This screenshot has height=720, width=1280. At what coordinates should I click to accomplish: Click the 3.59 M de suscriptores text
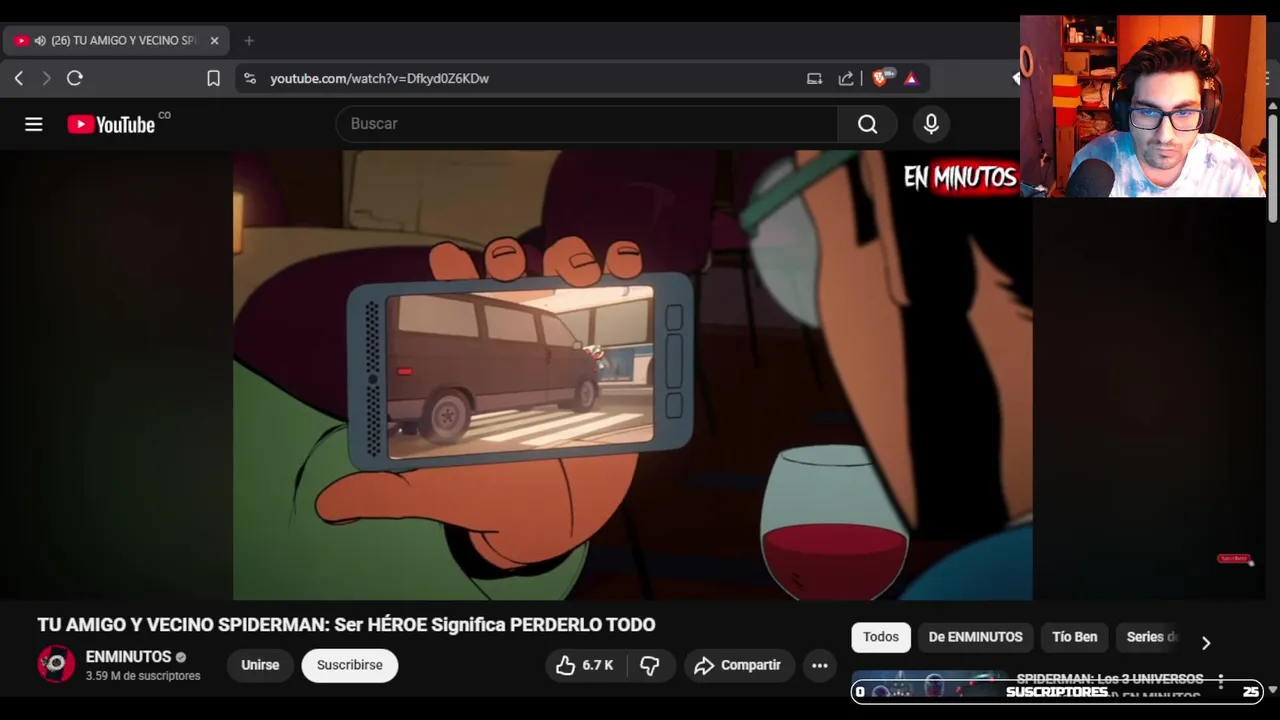tap(143, 676)
